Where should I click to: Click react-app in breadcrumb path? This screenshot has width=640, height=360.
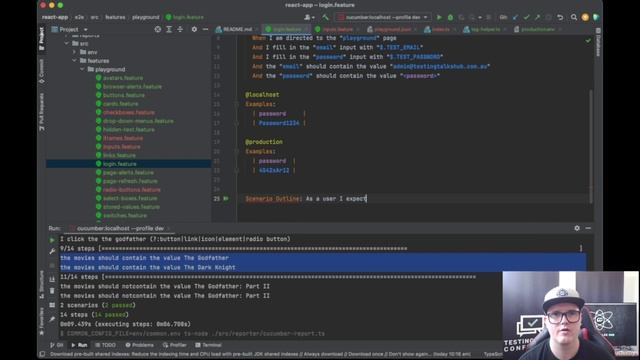pos(55,17)
